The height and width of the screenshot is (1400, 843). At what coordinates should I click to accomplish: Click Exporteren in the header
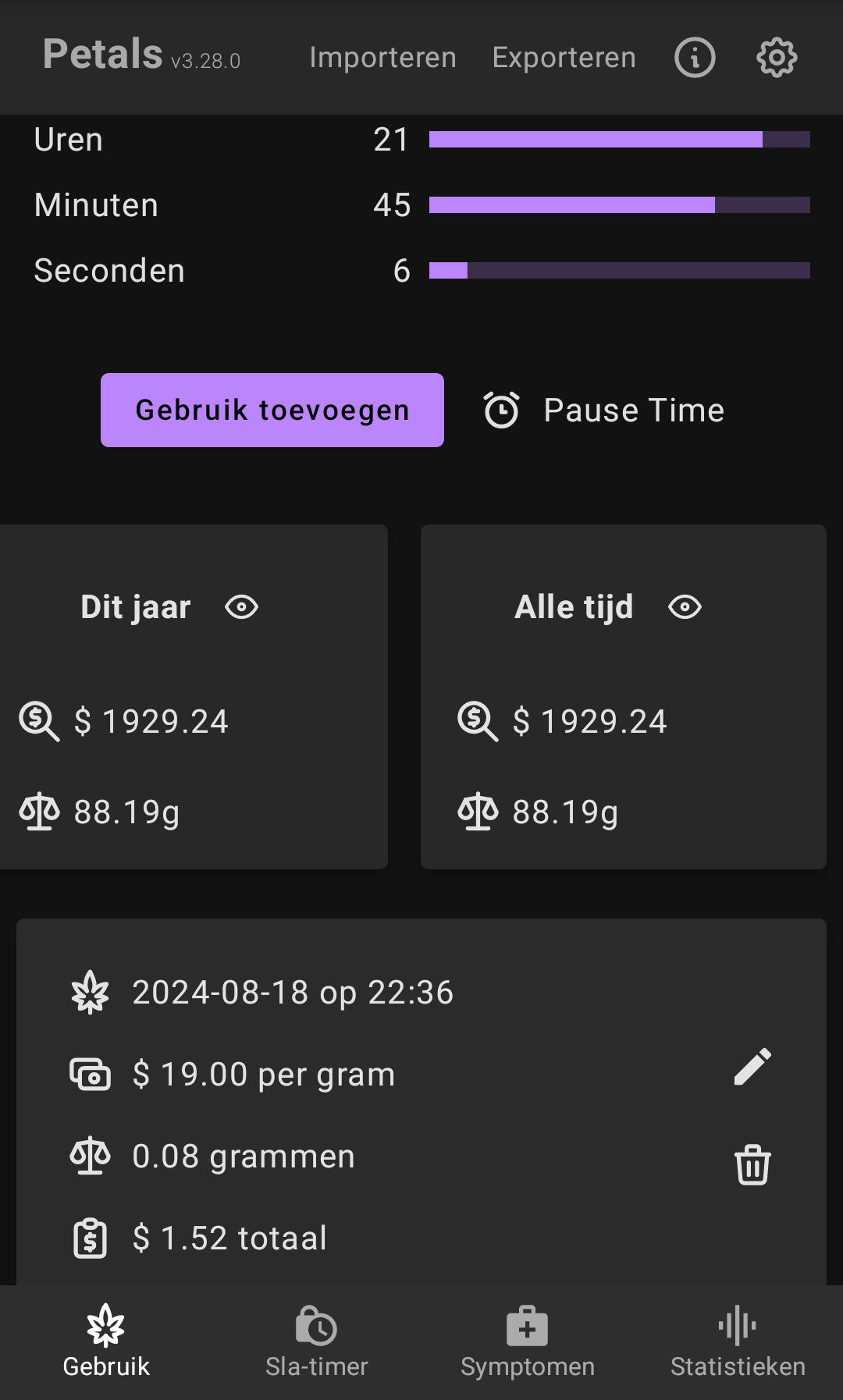[x=564, y=58]
